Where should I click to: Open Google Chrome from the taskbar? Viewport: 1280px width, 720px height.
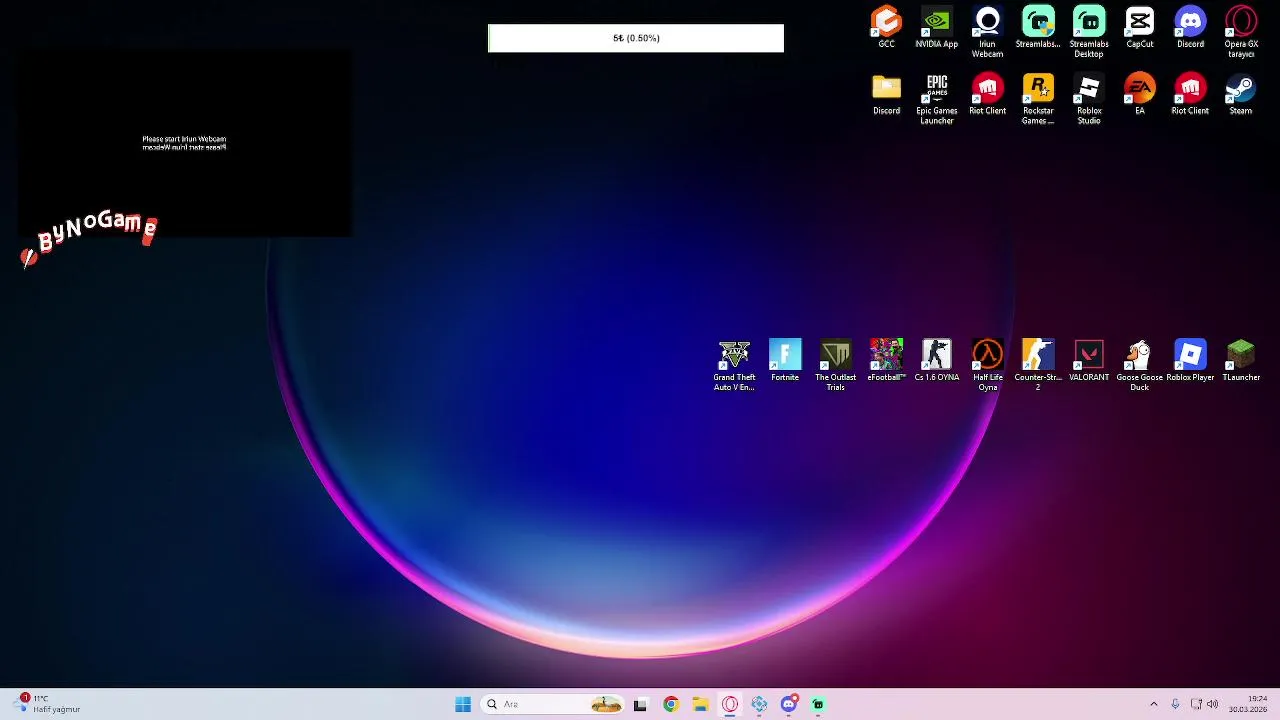670,704
